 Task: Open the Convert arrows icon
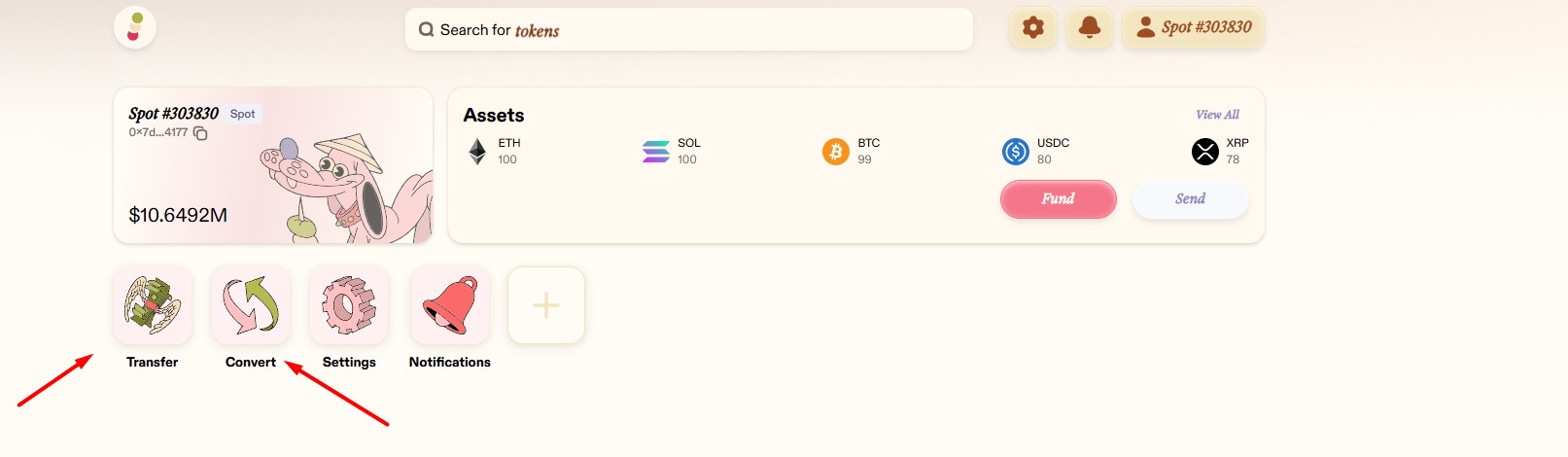tap(251, 305)
